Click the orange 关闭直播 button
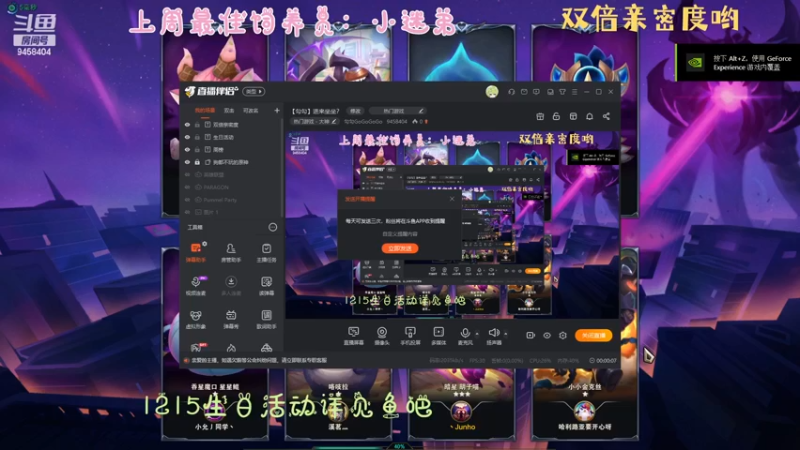The width and height of the screenshot is (800, 450). tap(593, 335)
